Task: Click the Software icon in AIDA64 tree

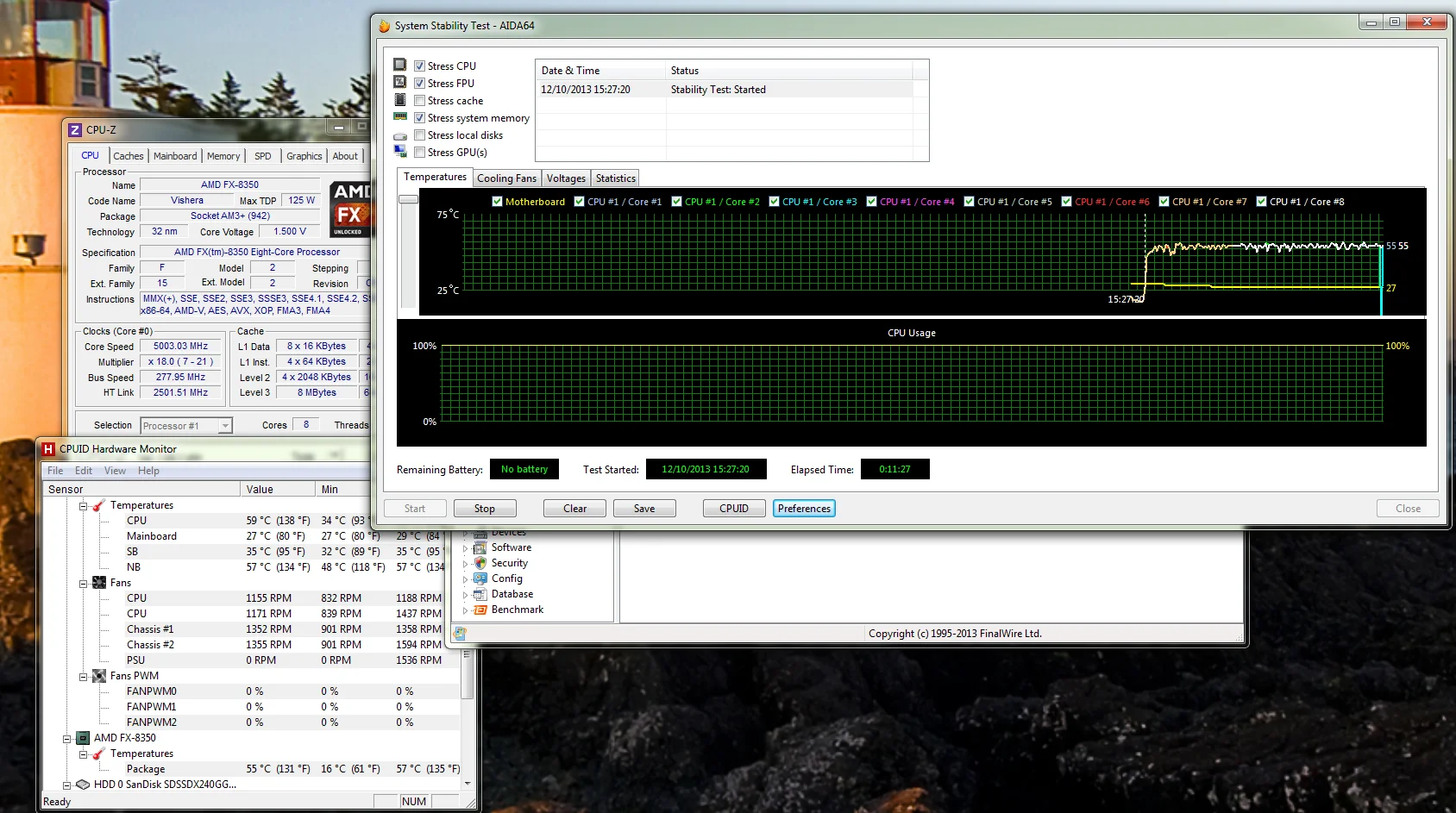Action: click(x=480, y=547)
